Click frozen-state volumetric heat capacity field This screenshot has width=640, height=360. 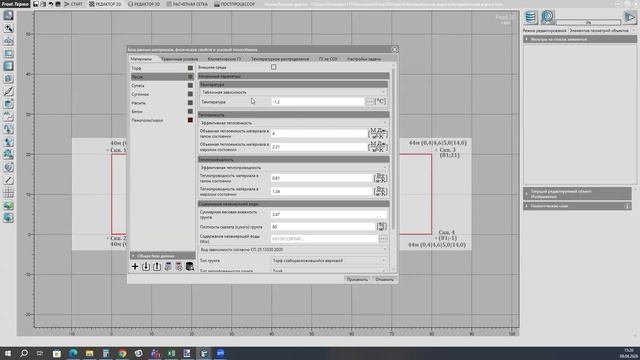coord(319,147)
